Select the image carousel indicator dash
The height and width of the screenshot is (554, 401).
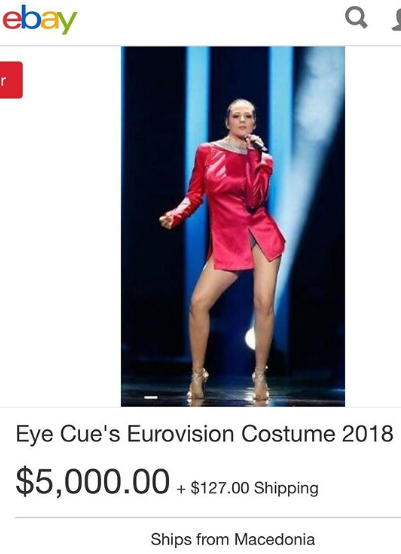point(151,398)
